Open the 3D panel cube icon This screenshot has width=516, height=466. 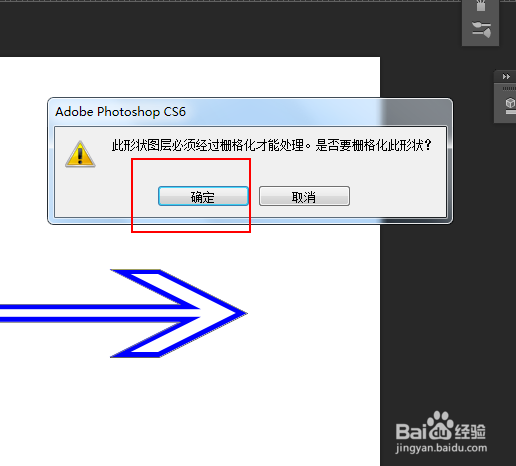tap(510, 103)
